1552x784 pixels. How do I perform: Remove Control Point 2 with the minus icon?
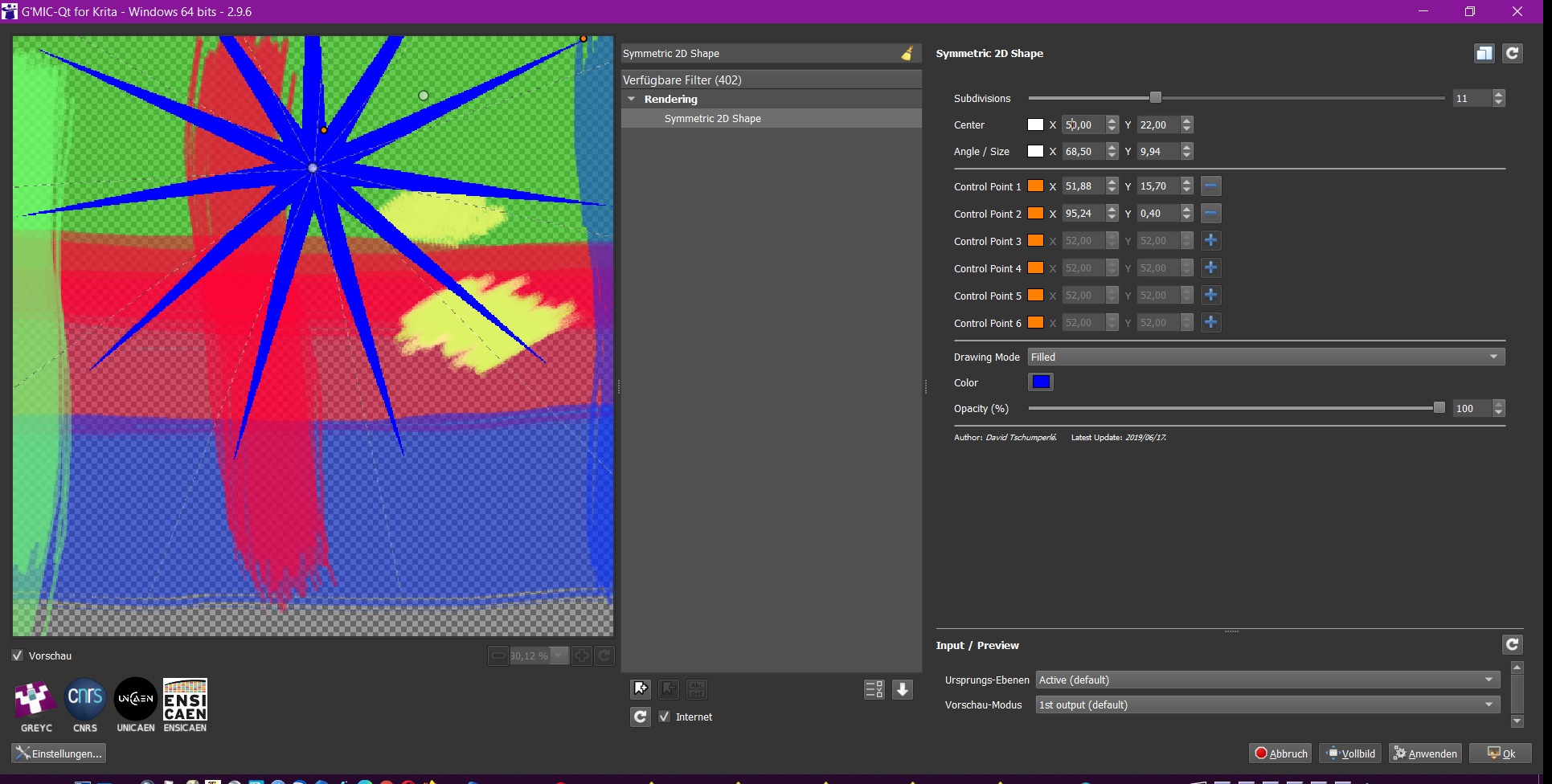tap(1210, 213)
